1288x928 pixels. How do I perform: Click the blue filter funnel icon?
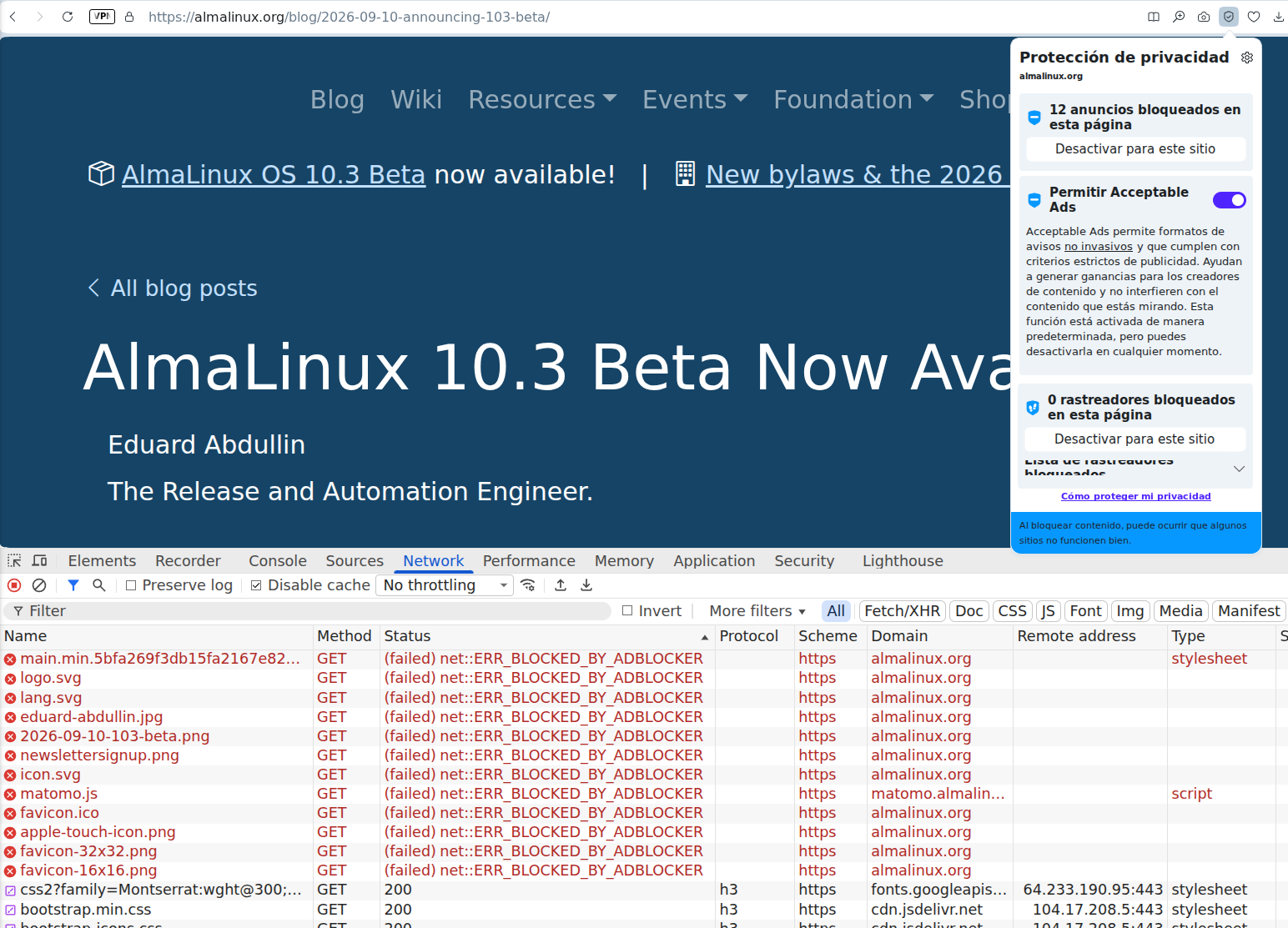click(x=73, y=585)
